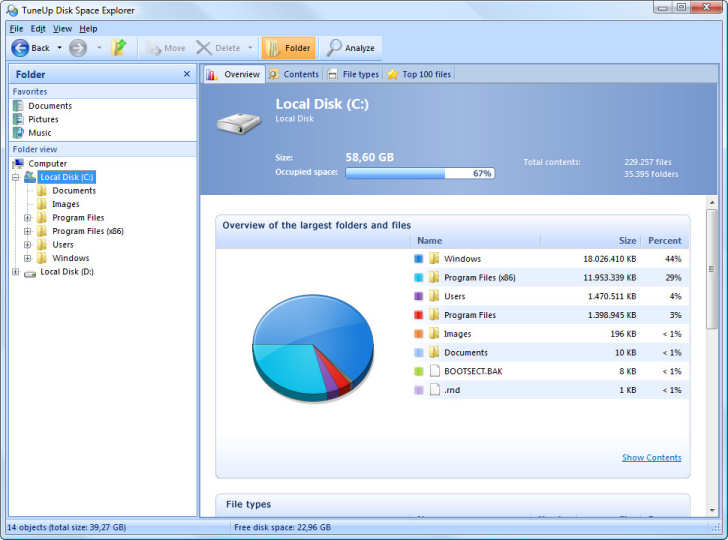
Task: Open Pictures favorite in Folder panel
Action: click(x=43, y=119)
